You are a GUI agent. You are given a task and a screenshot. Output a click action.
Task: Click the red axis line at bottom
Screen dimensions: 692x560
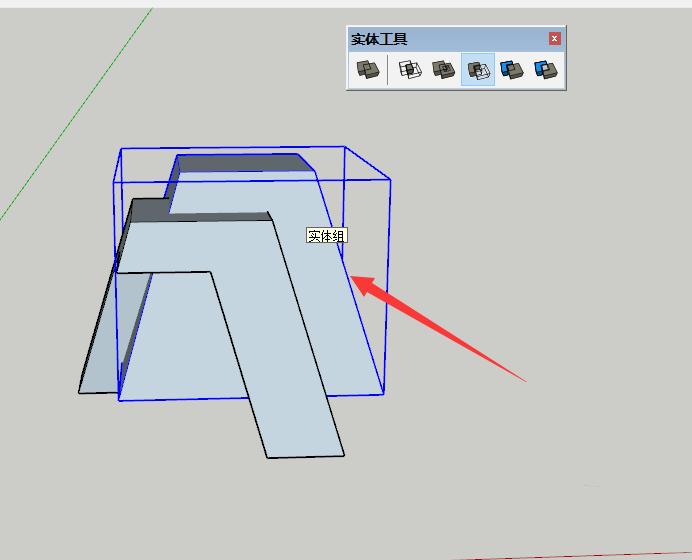(x=600, y=554)
